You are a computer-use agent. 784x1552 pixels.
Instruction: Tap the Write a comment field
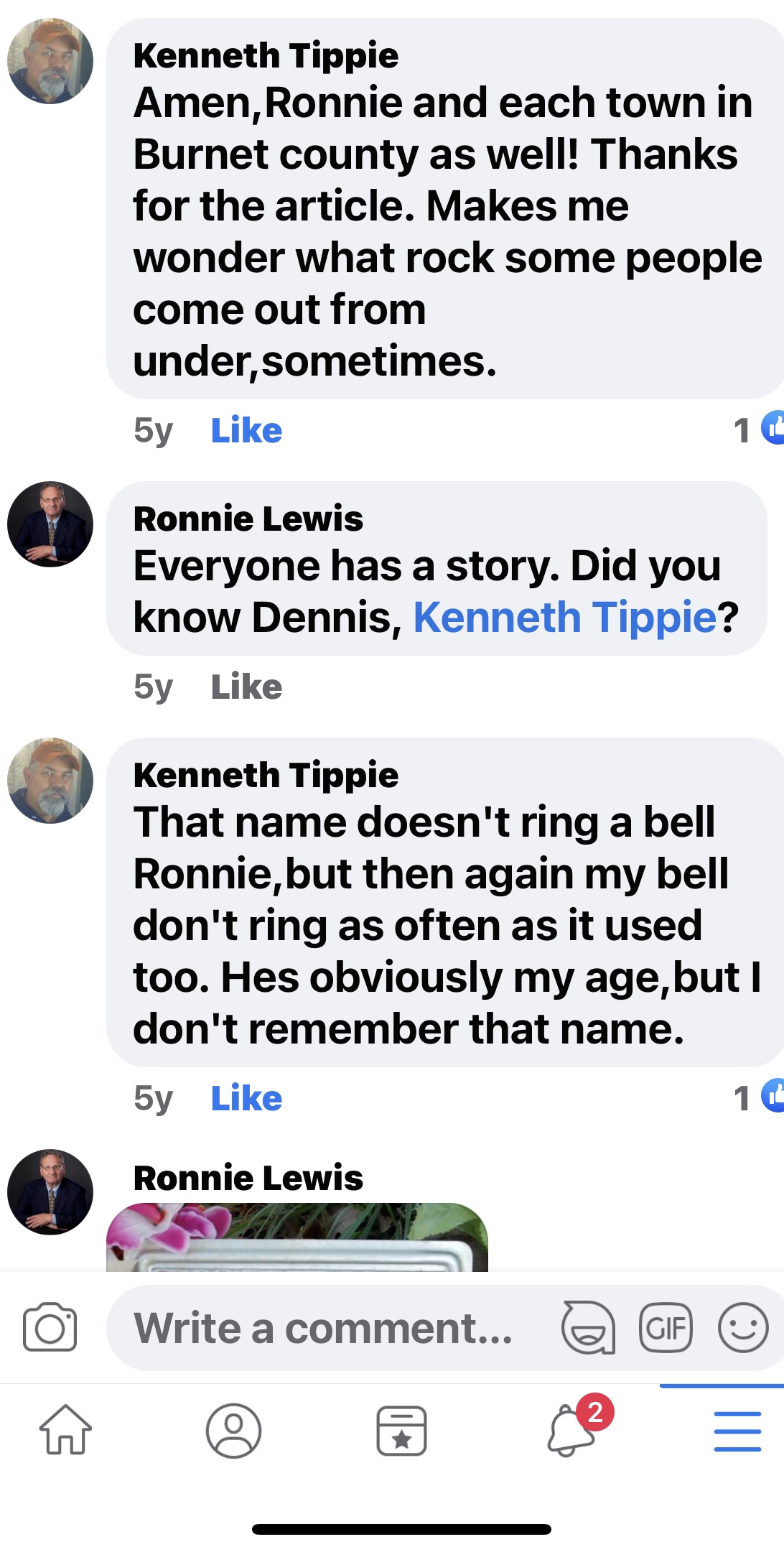tap(323, 1327)
